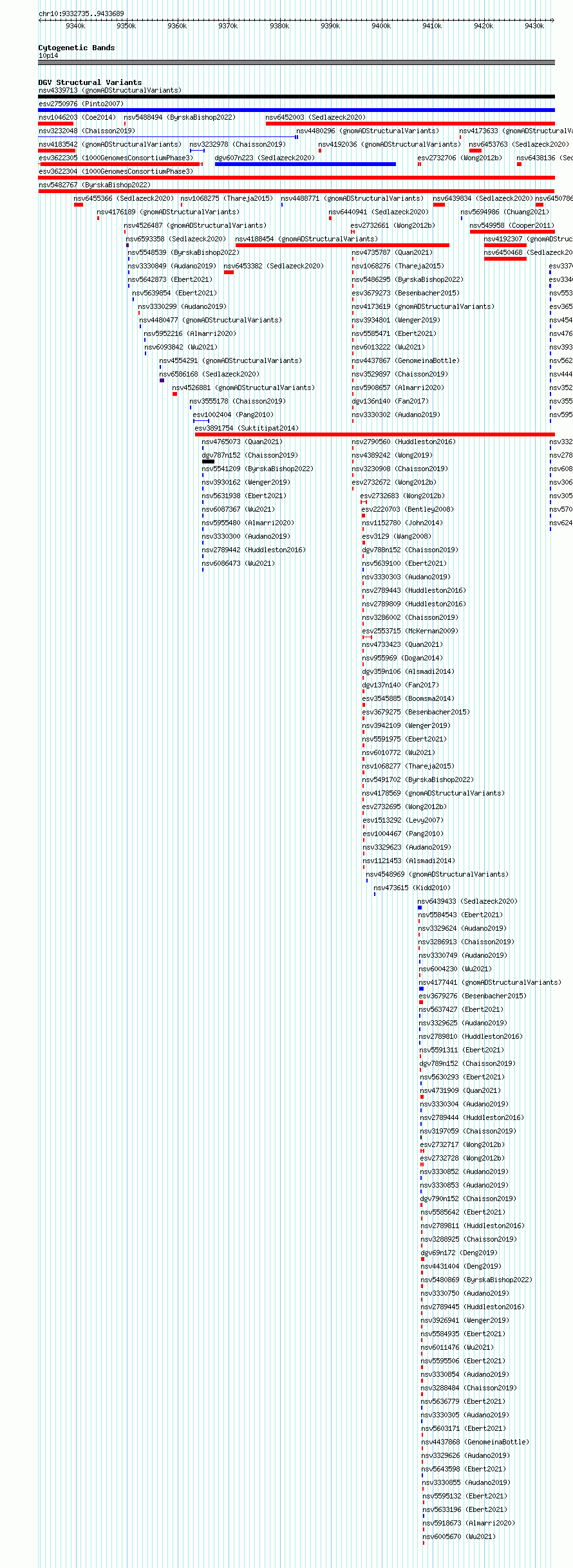Image resolution: width=573 pixels, height=1568 pixels.
Task: Open nsv5488494 (ByrskaBishop2022) entry
Action: (180, 117)
